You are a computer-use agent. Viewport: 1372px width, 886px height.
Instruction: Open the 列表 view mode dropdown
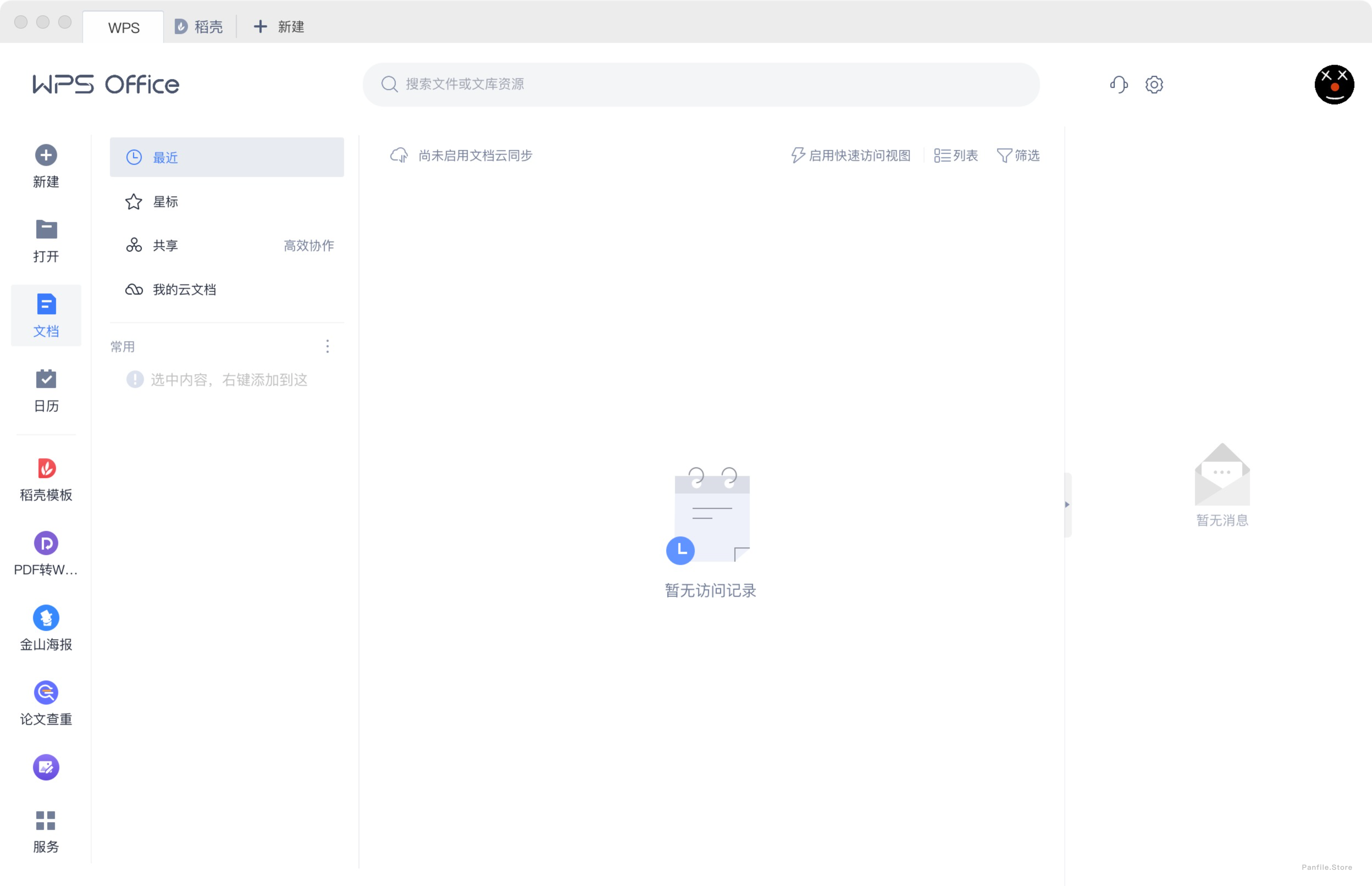click(x=956, y=155)
